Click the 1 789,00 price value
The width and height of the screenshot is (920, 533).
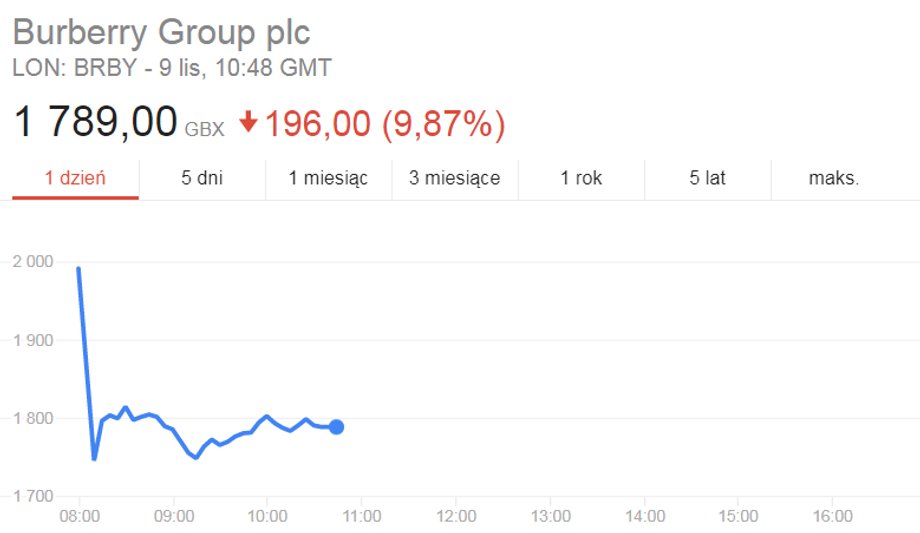(x=94, y=122)
